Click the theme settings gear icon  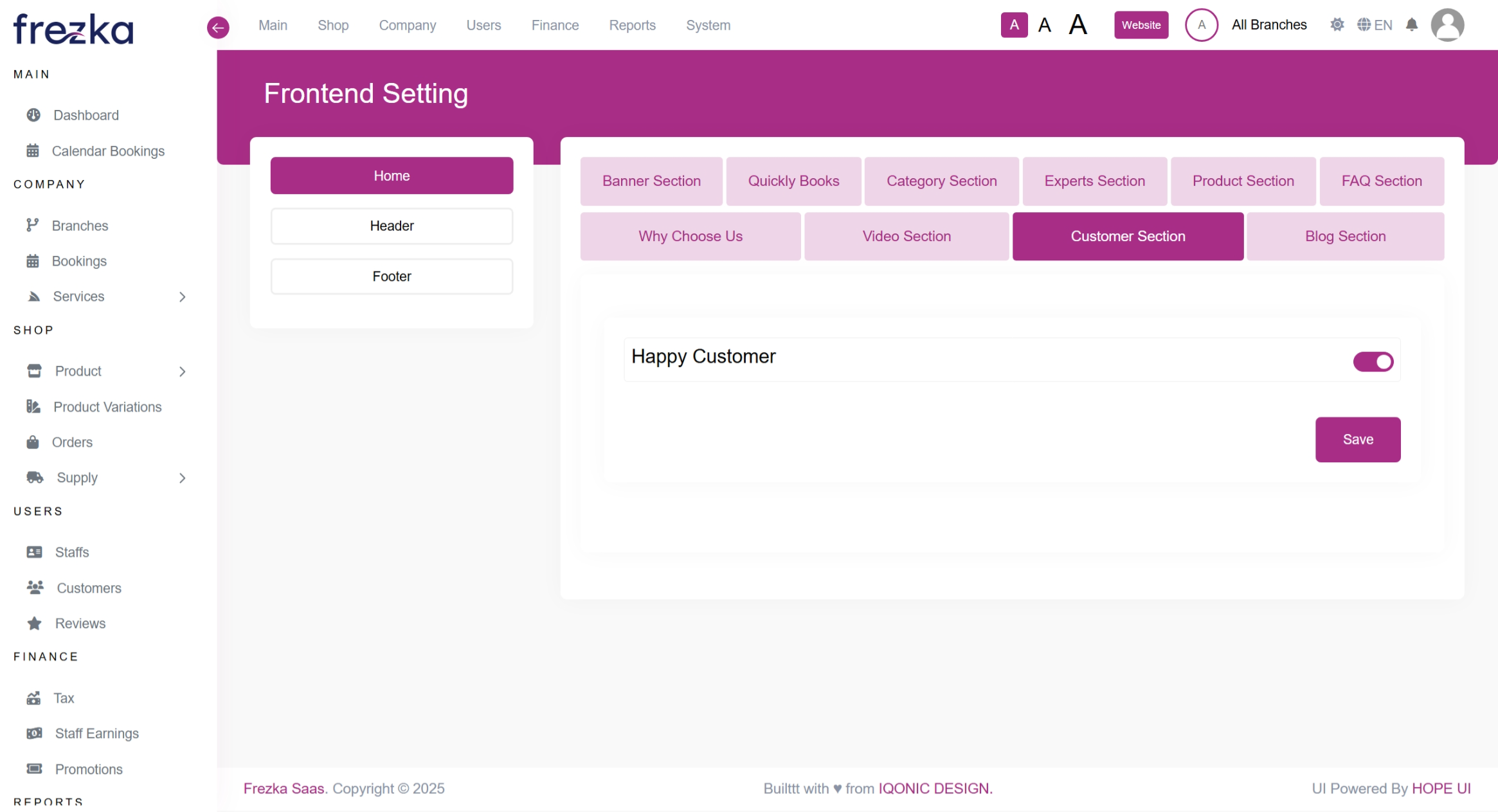(x=1337, y=25)
